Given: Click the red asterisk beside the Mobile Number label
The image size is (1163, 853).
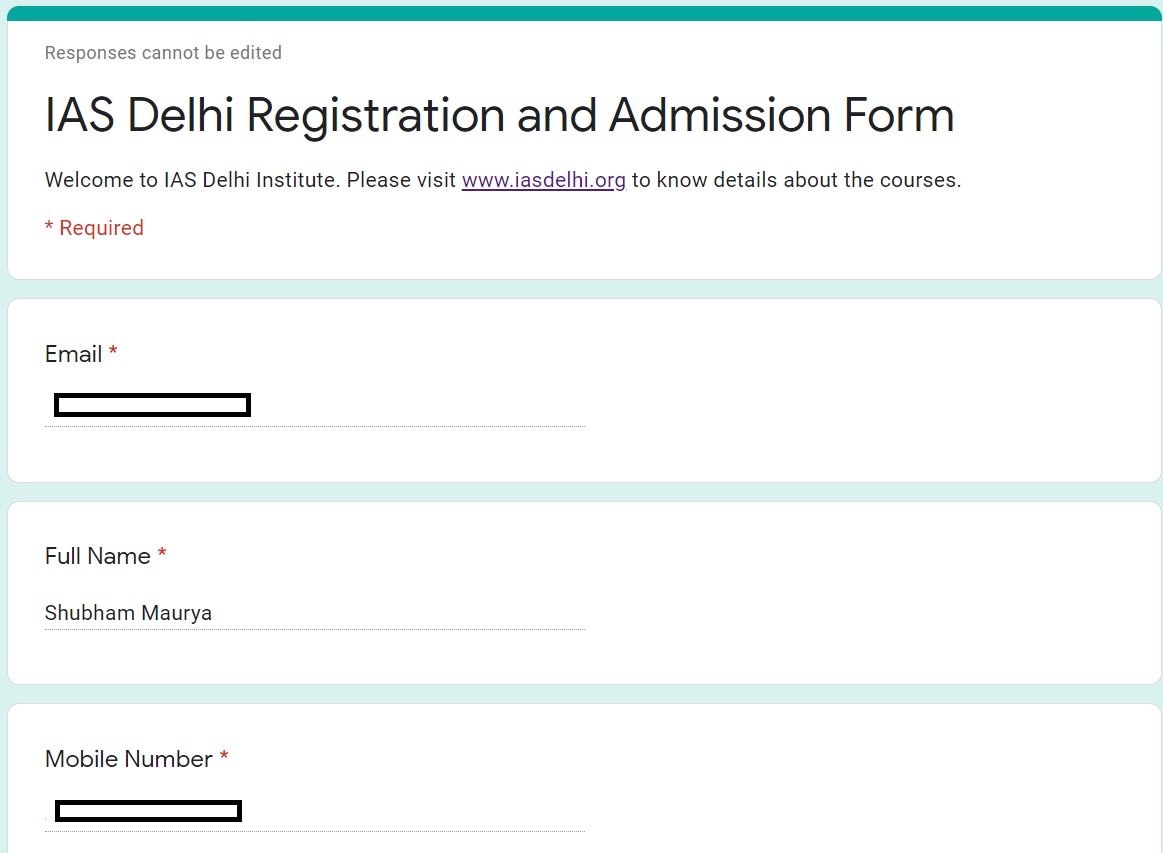Looking at the screenshot, I should click(x=224, y=757).
